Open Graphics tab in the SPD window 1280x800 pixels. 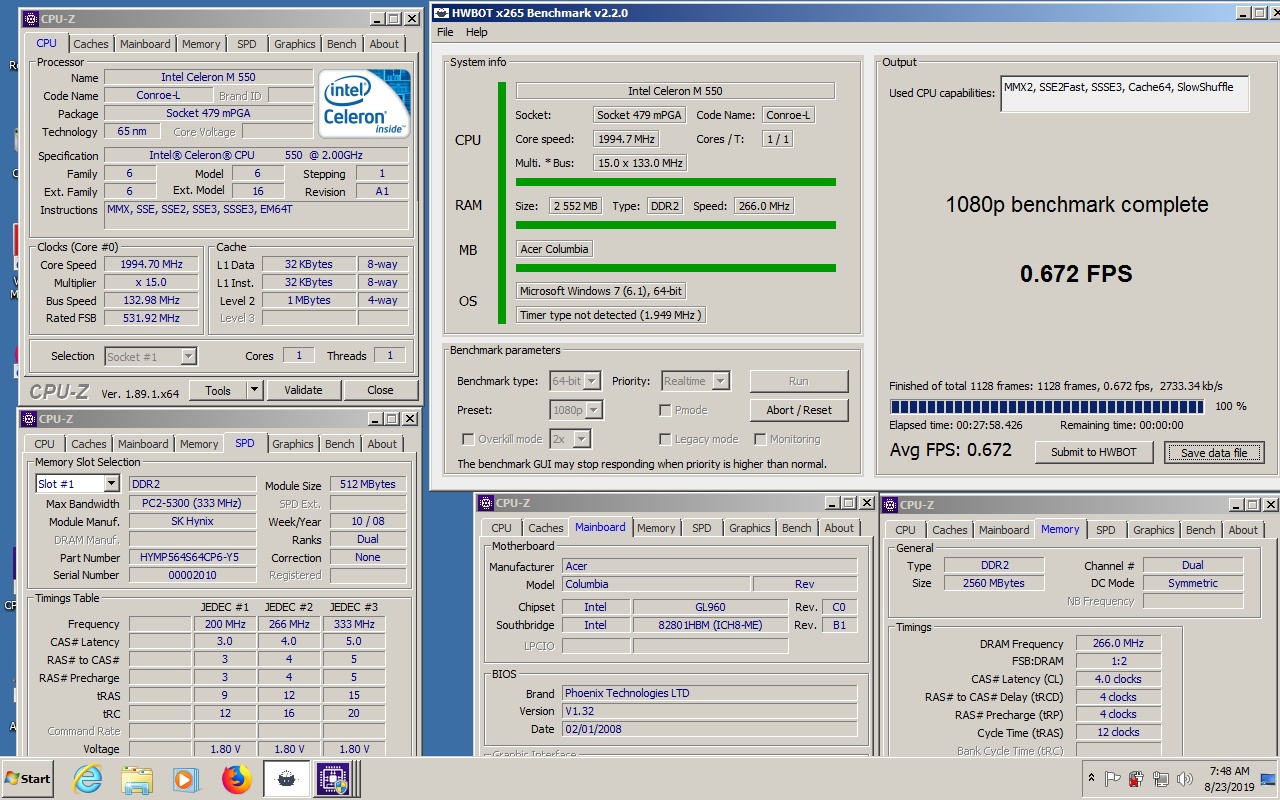click(293, 444)
